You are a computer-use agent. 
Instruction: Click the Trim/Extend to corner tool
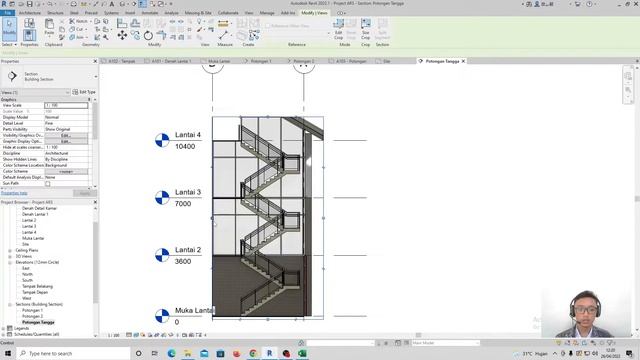pos(161,36)
